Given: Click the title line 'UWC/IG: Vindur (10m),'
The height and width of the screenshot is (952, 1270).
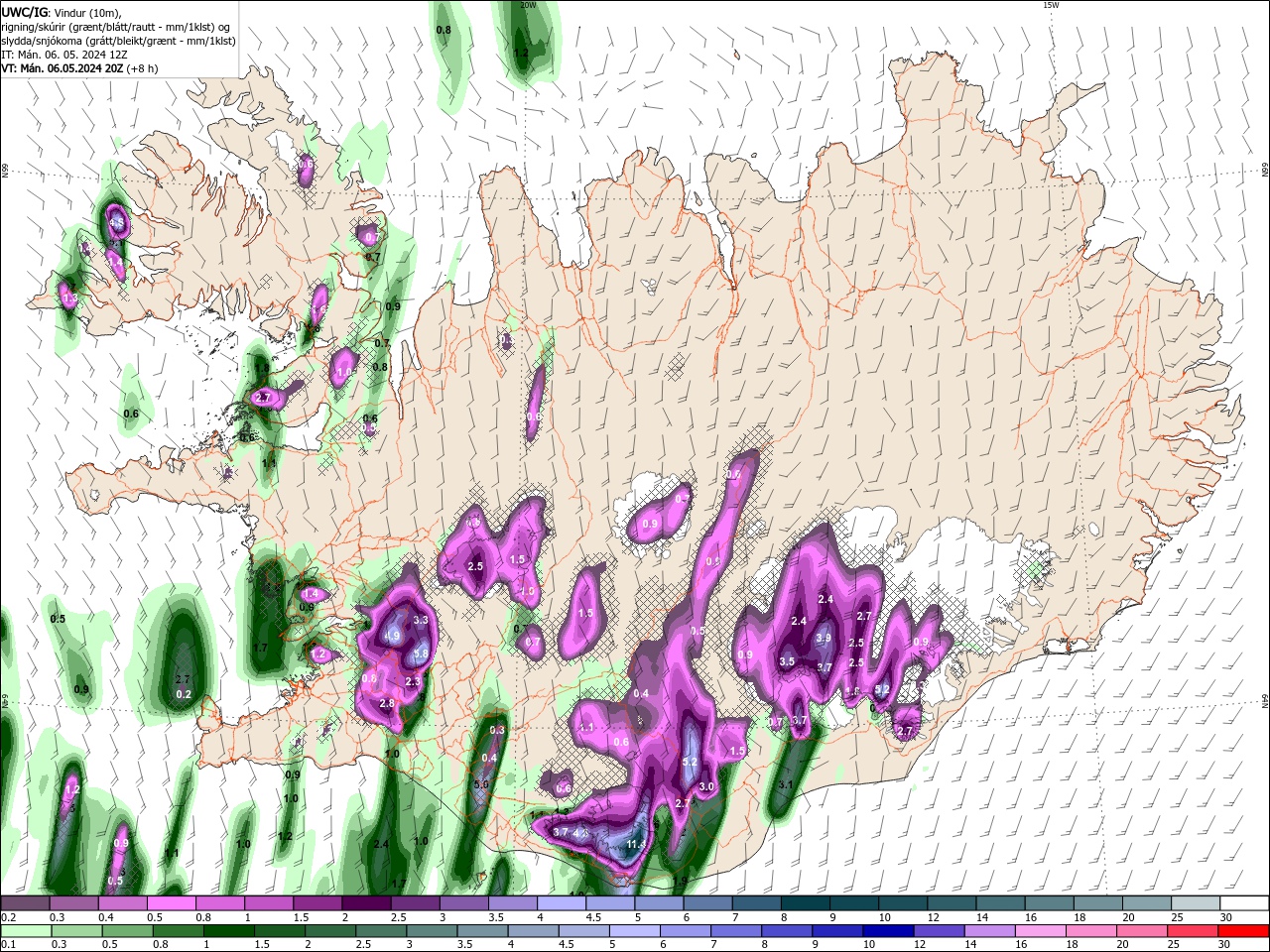Looking at the screenshot, I should 62,12.
